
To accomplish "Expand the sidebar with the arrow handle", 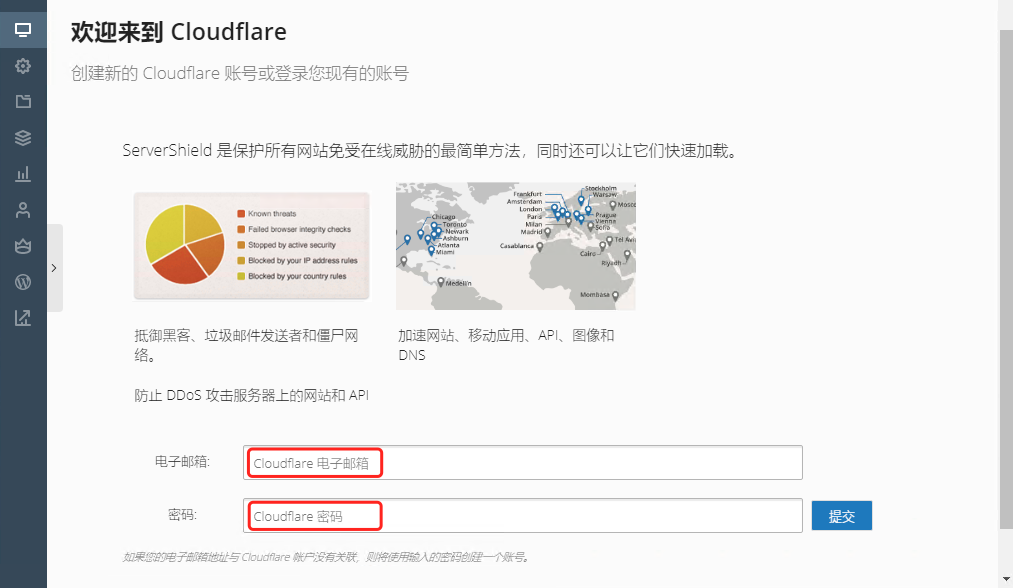I will (54, 268).
